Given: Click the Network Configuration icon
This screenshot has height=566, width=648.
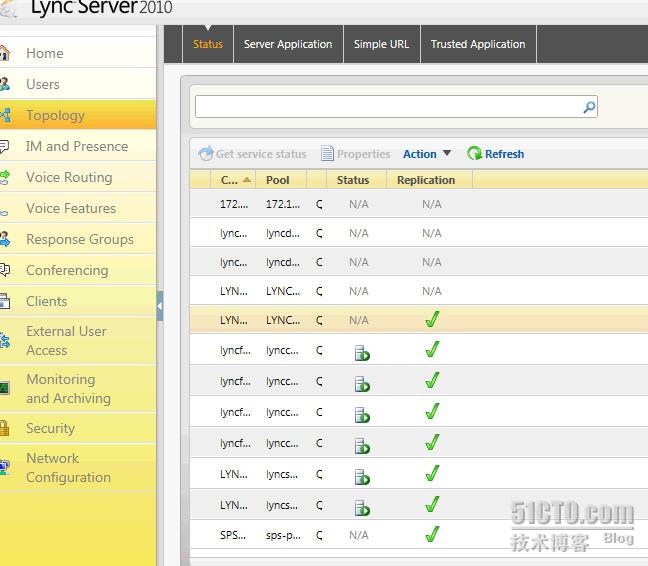Looking at the screenshot, I should [5, 467].
